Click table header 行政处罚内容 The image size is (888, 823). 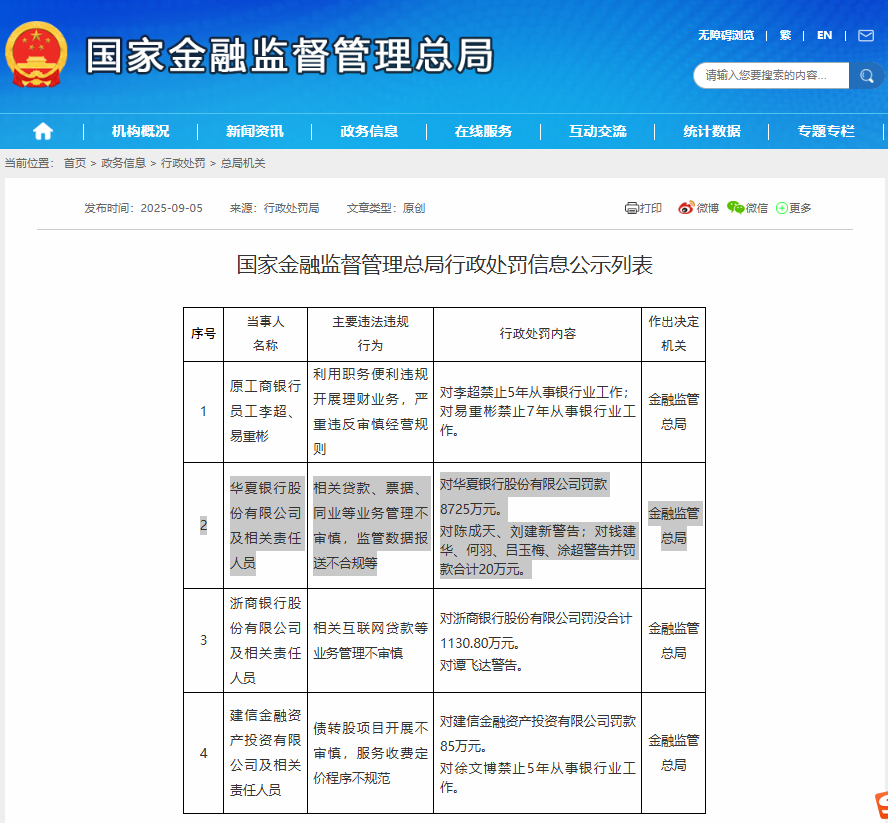coord(537,334)
